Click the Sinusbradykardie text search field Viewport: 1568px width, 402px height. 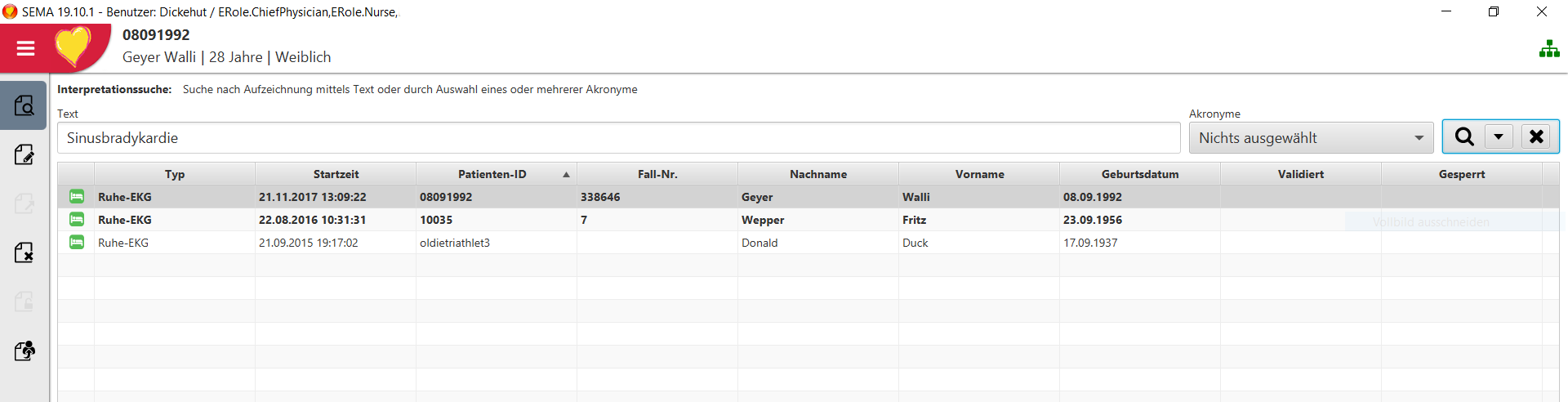(x=618, y=138)
